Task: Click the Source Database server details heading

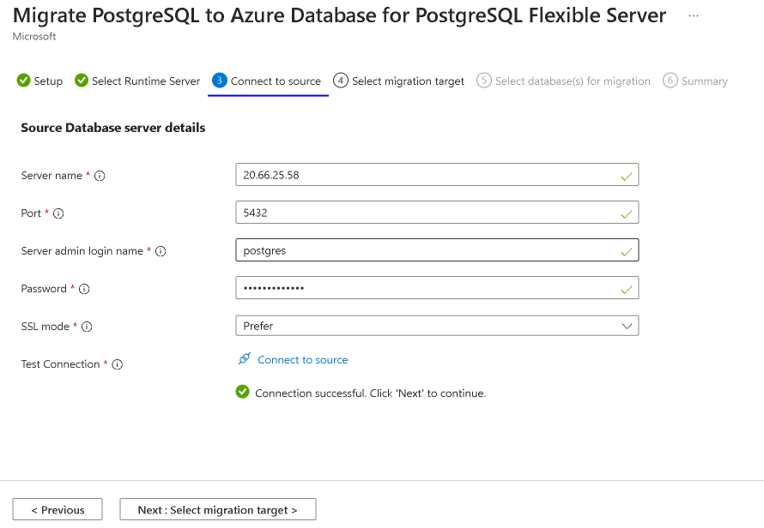Action: tap(113, 128)
